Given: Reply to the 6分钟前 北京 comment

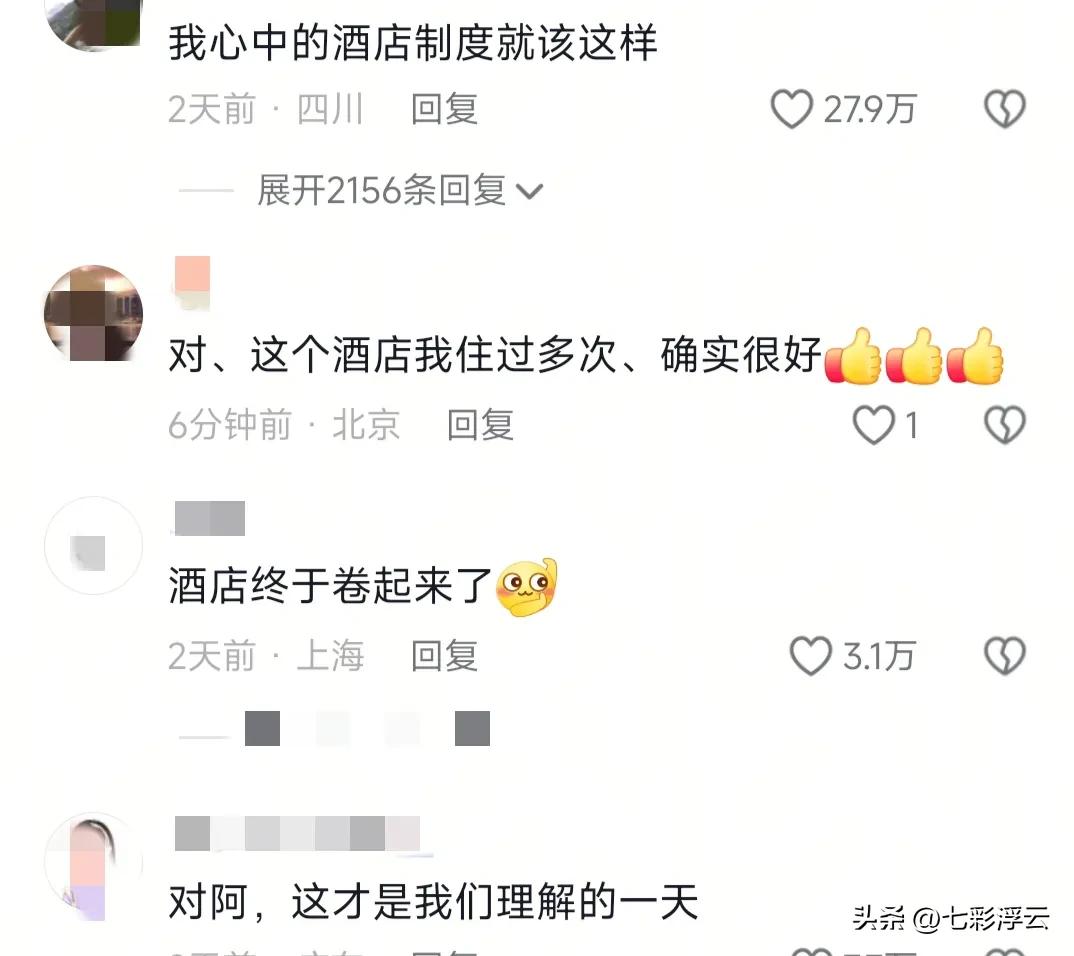Looking at the screenshot, I should (x=480, y=425).
